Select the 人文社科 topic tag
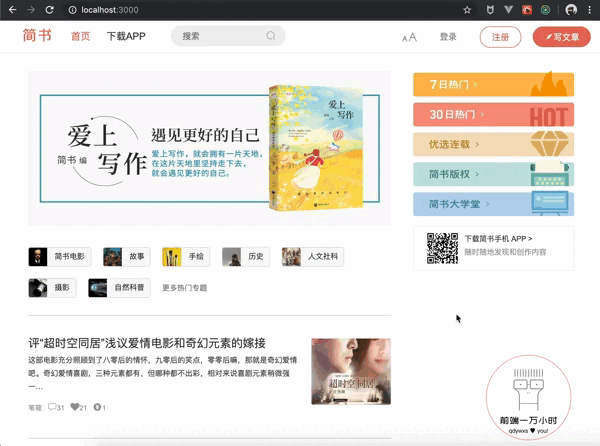Screen dimensions: 600x446 pyautogui.click(x=313, y=256)
